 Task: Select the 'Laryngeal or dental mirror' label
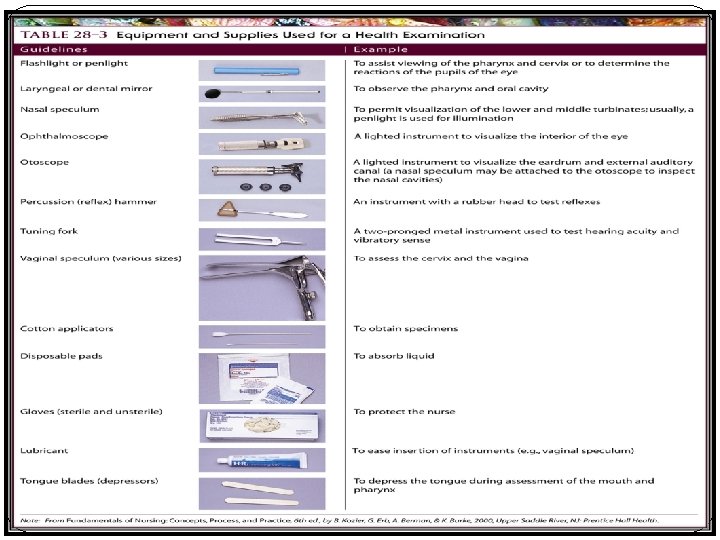tap(86, 89)
